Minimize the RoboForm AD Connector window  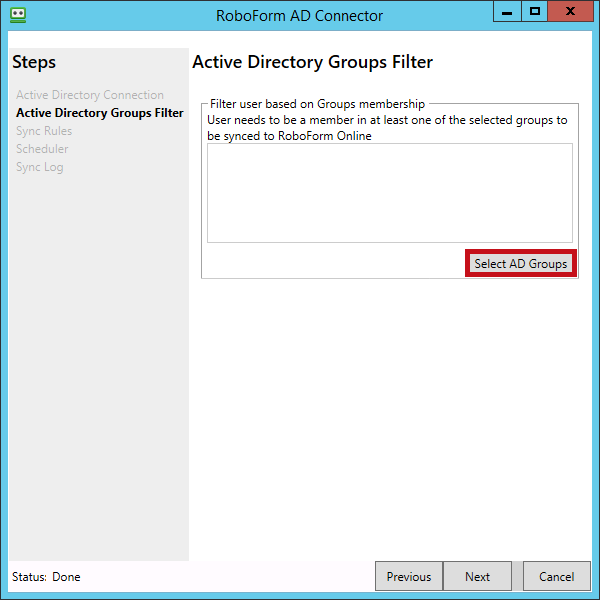[x=507, y=12]
